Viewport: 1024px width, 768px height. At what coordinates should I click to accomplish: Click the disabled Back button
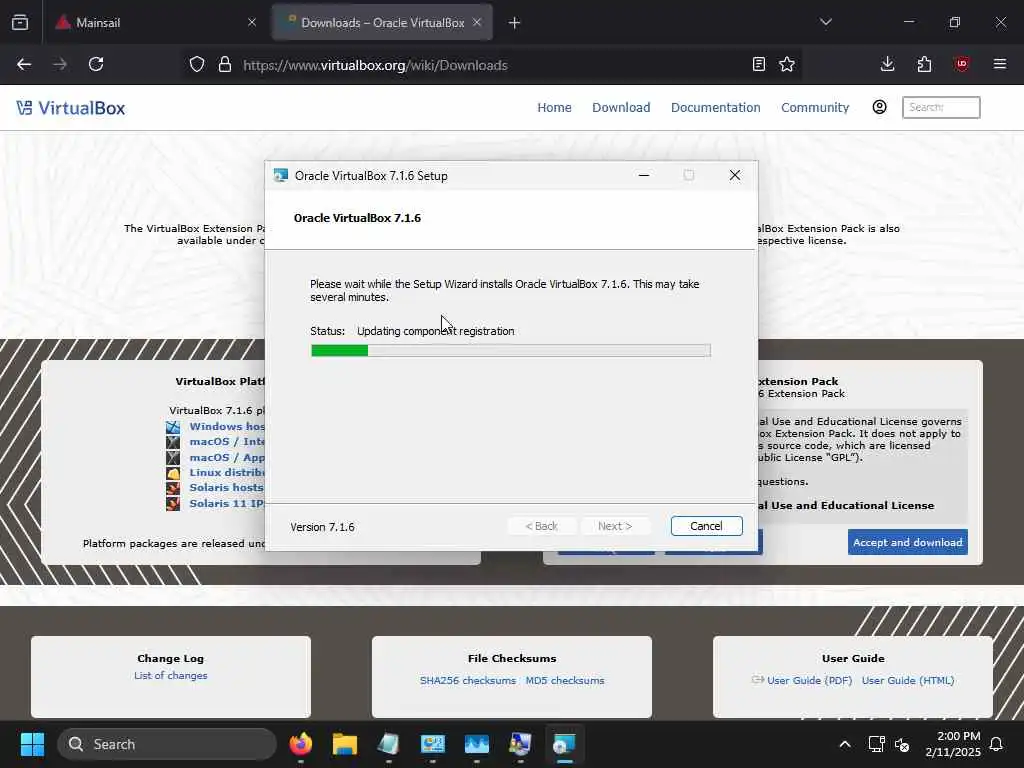click(541, 526)
